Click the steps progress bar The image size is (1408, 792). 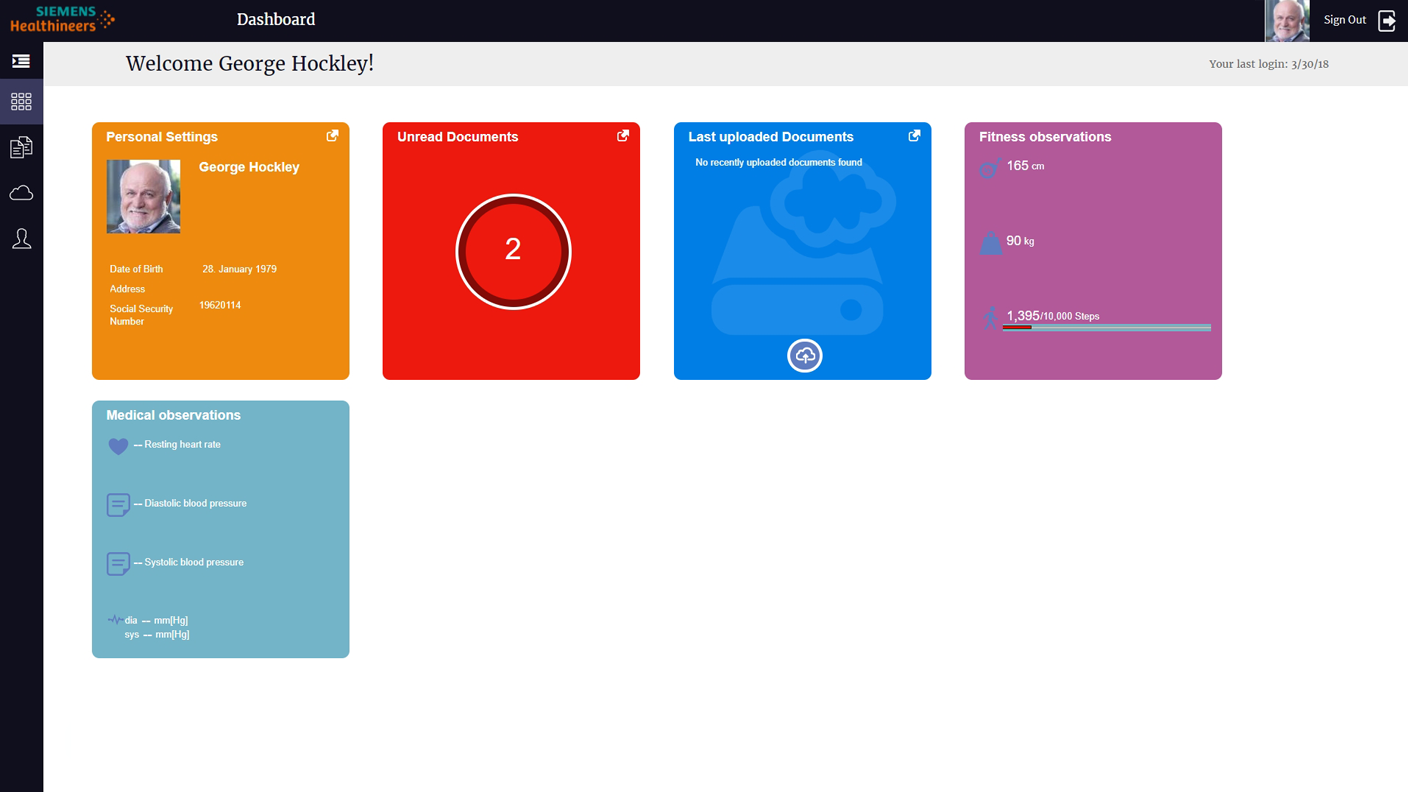coord(1107,327)
